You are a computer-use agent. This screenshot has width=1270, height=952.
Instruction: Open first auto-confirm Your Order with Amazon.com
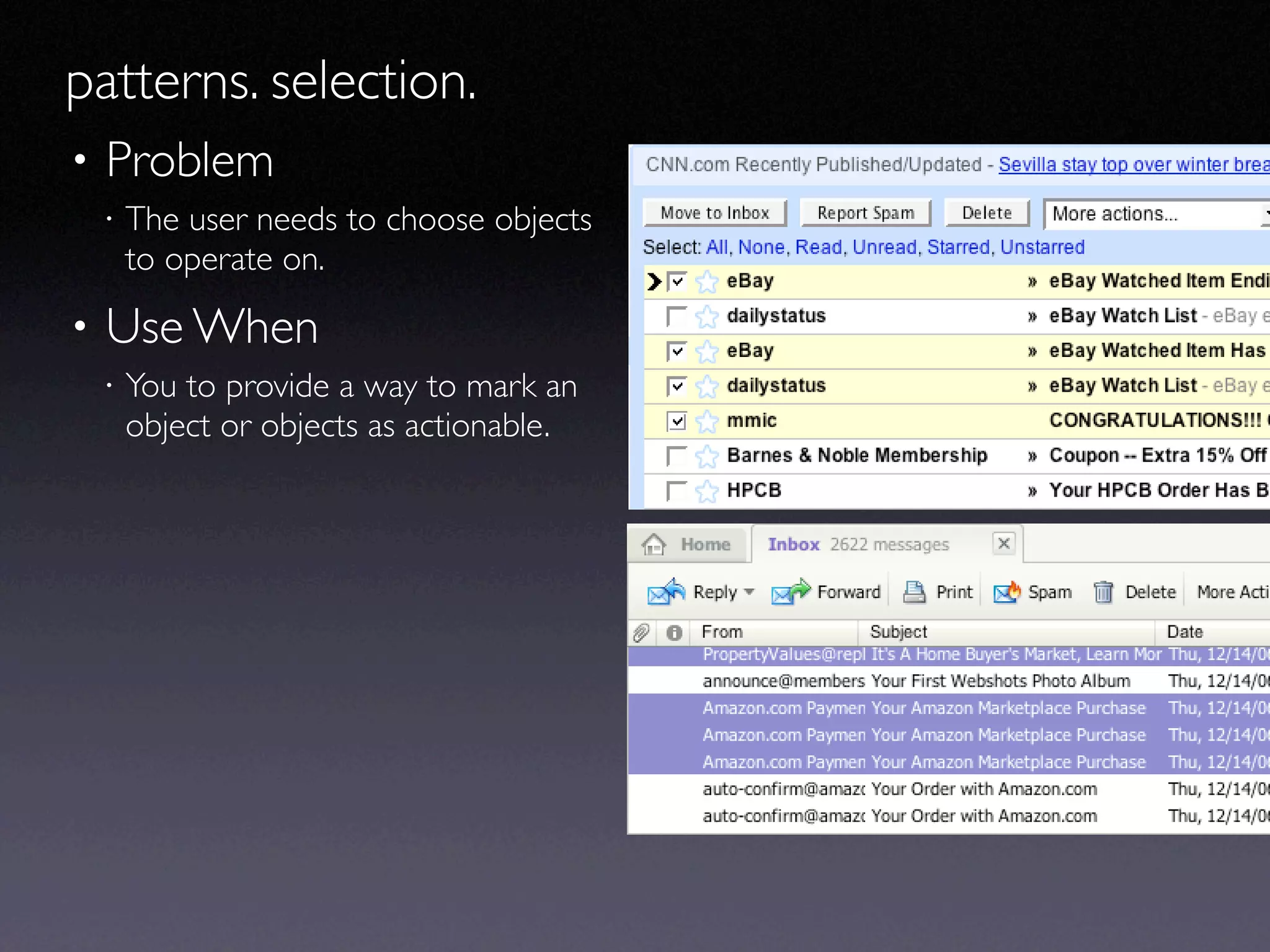[949, 789]
